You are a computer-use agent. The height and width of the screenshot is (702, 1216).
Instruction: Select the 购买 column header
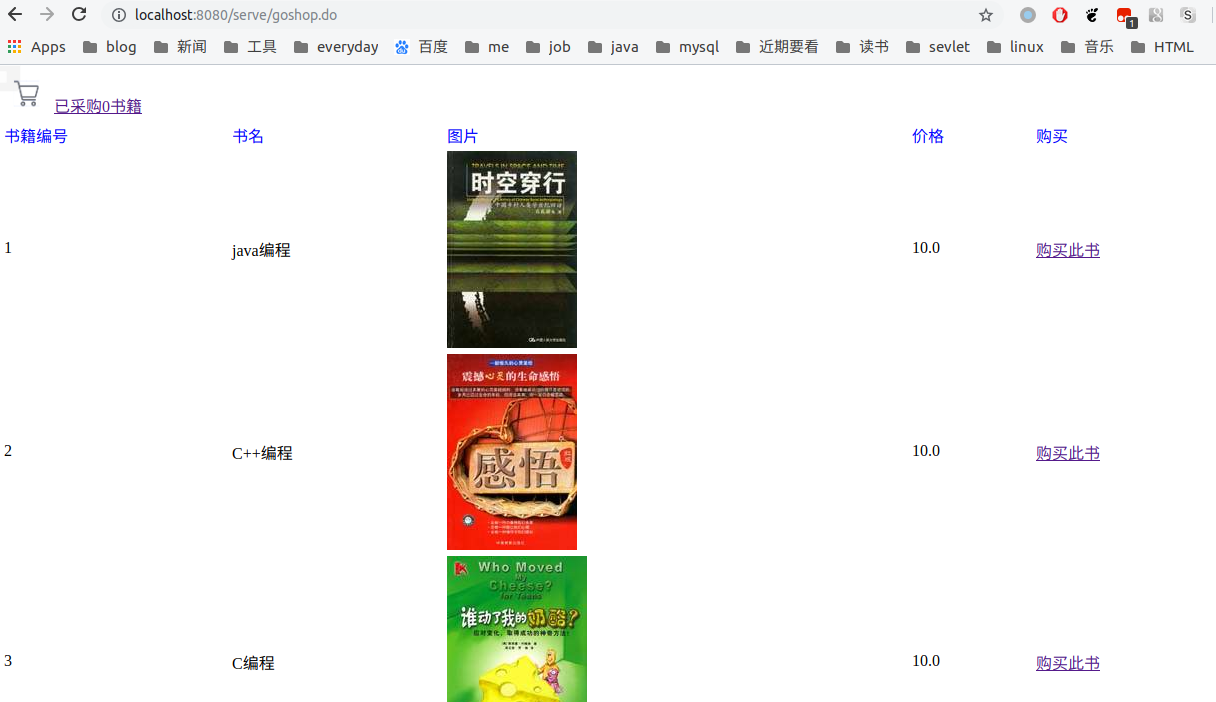1052,136
